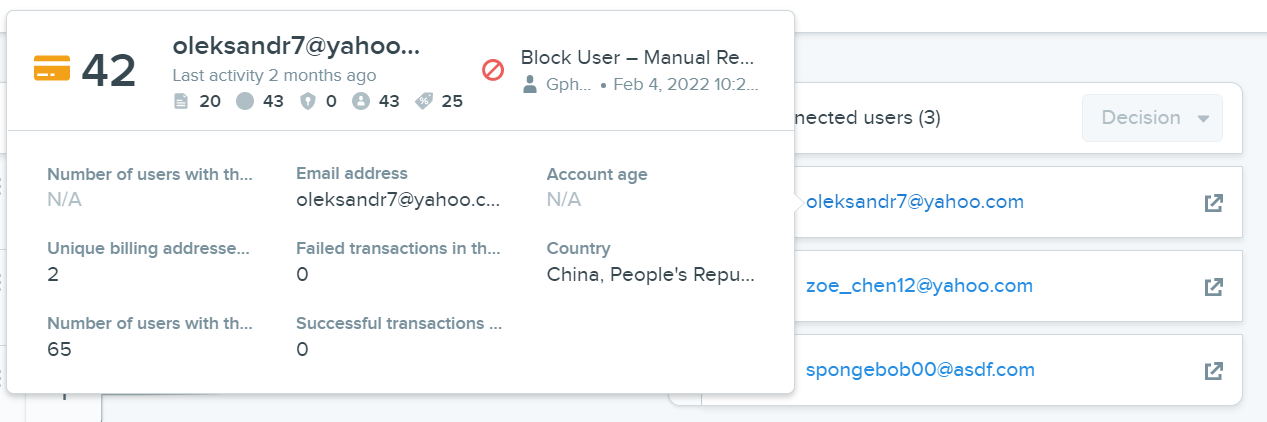Open connected user zoe_chen12@yahoo.com link
Screen dimensions: 1267x422
[919, 286]
